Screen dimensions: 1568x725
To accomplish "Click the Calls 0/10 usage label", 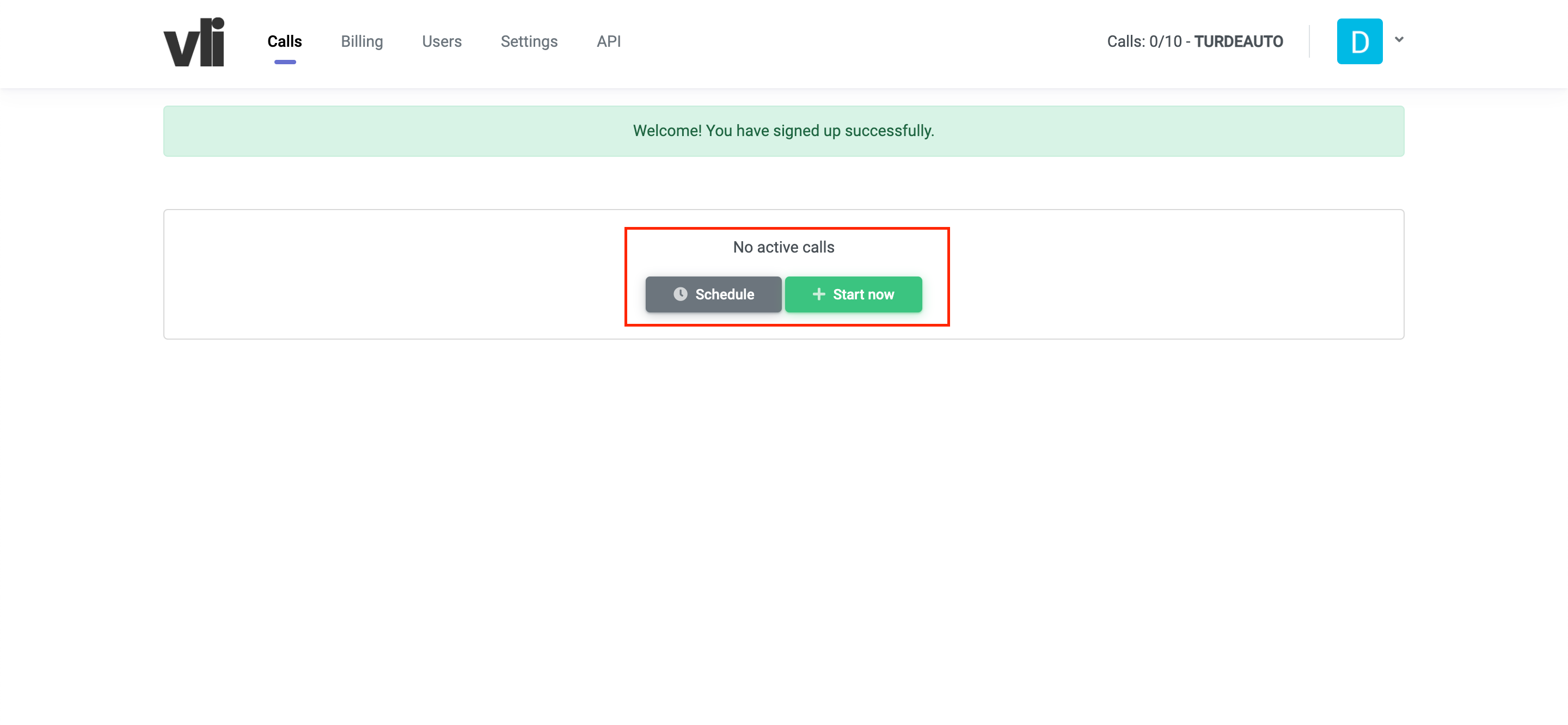I will click(x=1144, y=41).
